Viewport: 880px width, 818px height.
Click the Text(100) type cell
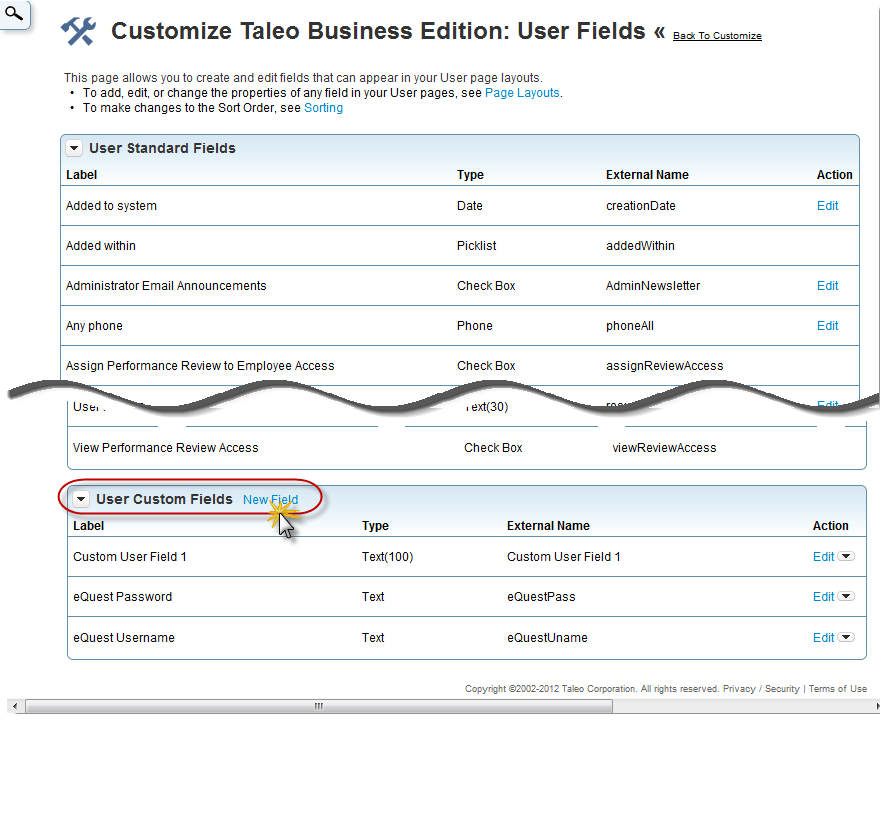coord(387,557)
